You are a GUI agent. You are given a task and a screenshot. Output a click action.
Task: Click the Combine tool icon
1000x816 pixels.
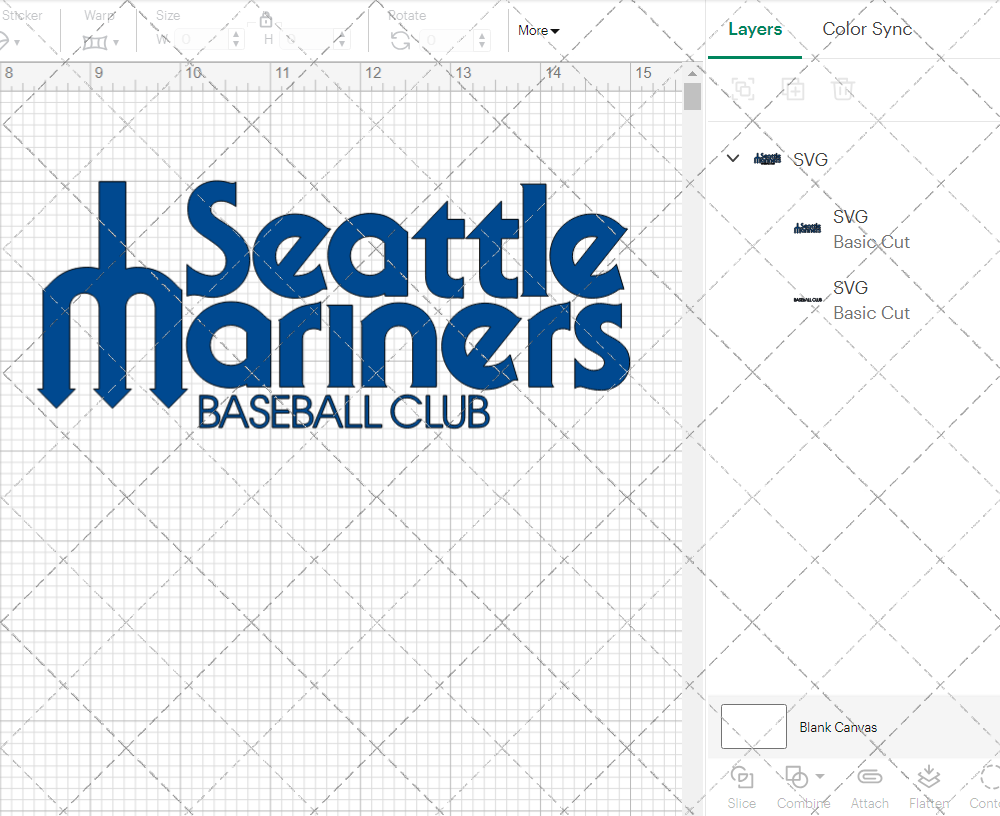tap(796, 777)
